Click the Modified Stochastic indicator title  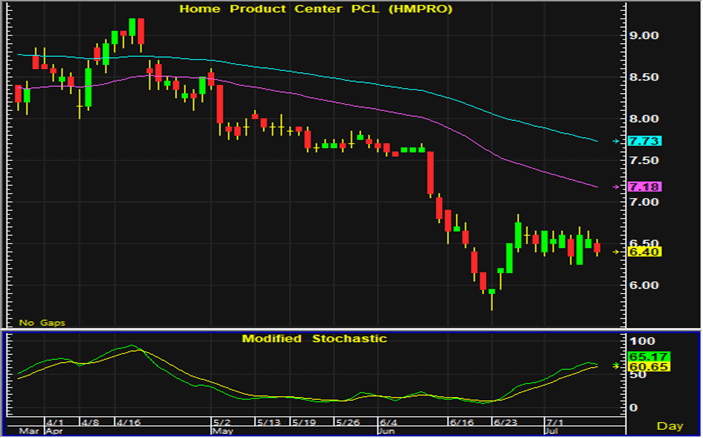click(x=314, y=339)
